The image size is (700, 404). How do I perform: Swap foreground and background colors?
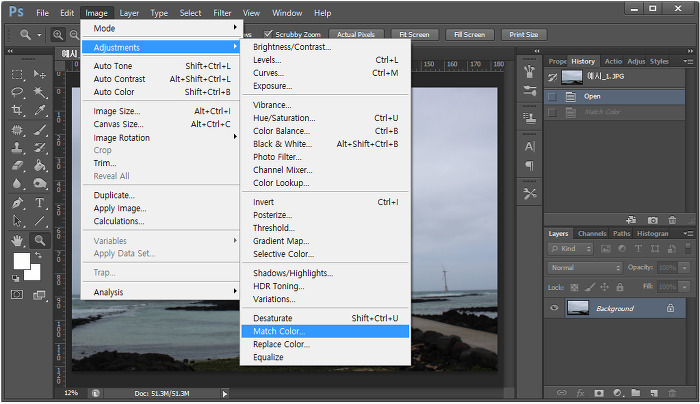(x=38, y=255)
